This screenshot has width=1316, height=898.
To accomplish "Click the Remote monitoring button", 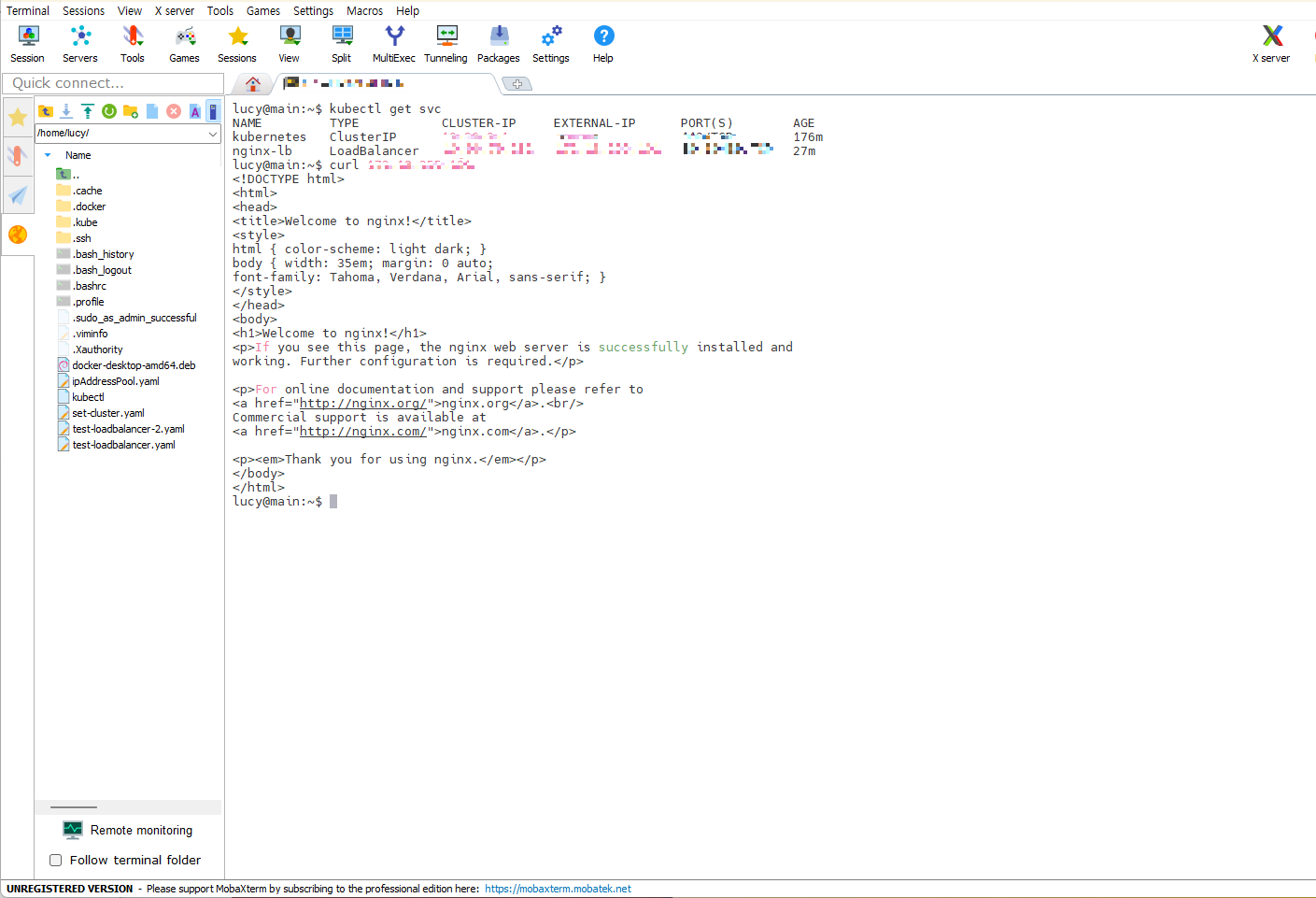I will tap(128, 830).
